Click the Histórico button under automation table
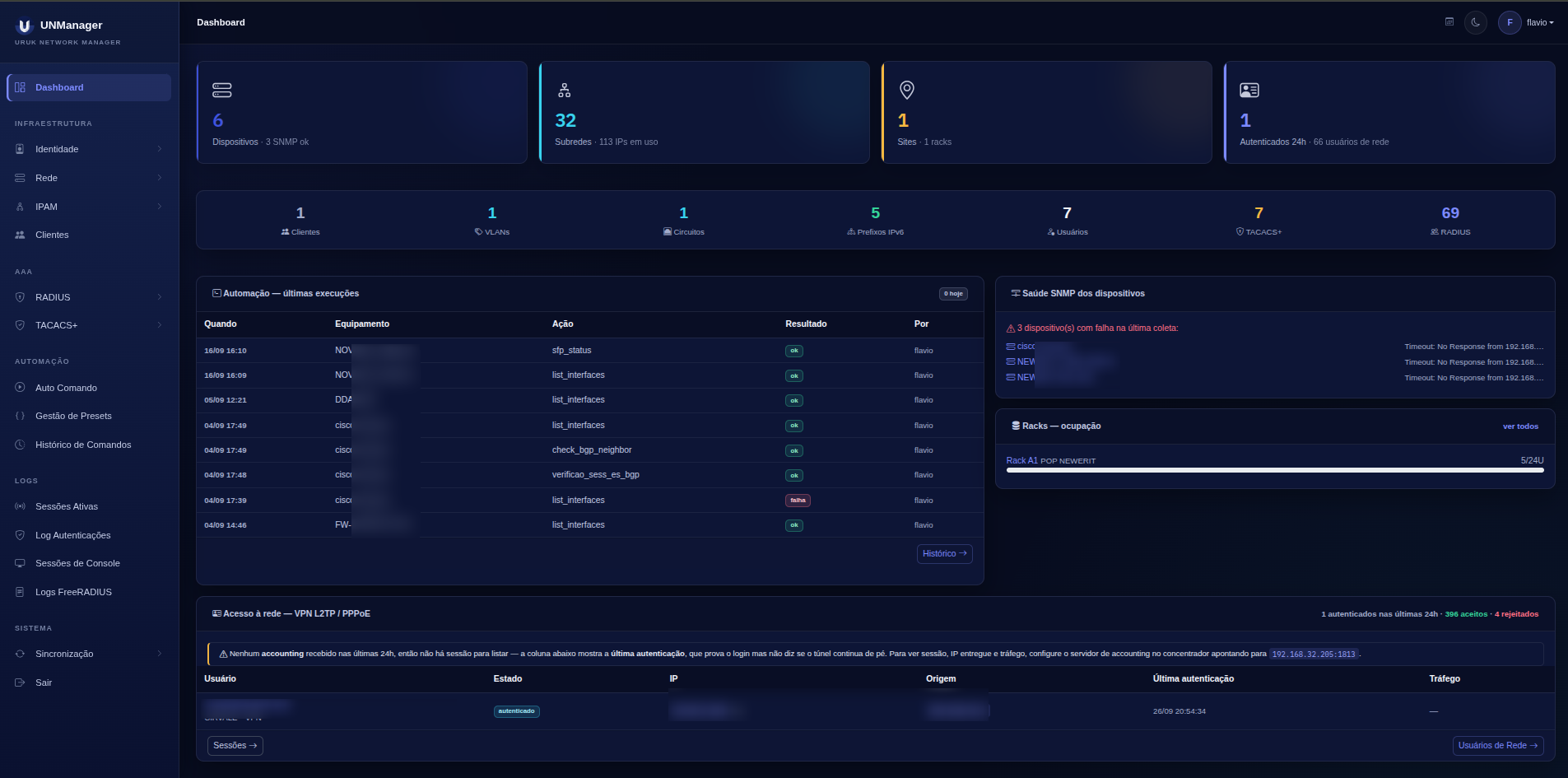This screenshot has height=778, width=1568. tap(945, 554)
